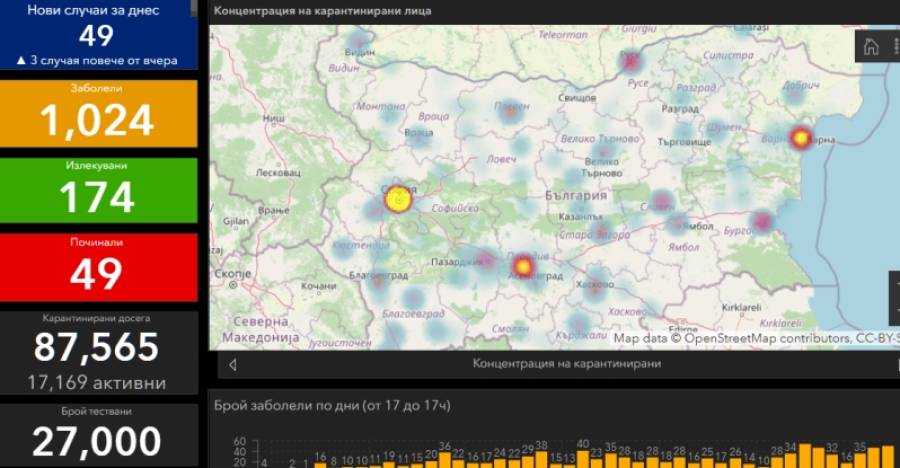Click the purple Burgas hotspot
900x468 pixels.
point(762,221)
